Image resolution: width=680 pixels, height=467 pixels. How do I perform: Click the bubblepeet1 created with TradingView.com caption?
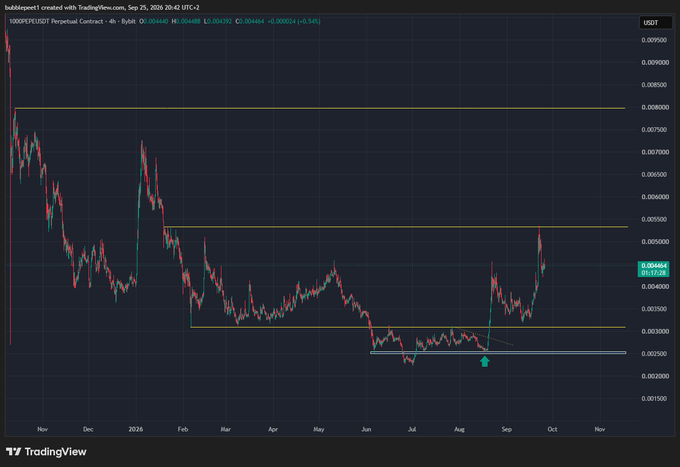tap(102, 7)
